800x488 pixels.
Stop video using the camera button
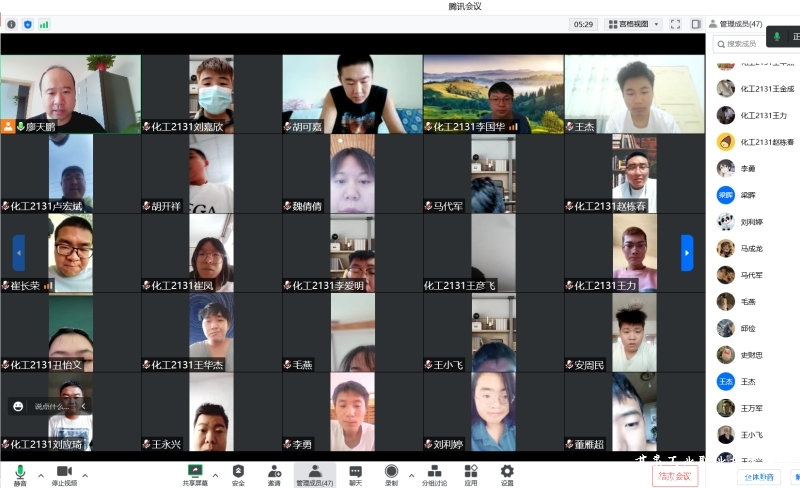[64, 472]
